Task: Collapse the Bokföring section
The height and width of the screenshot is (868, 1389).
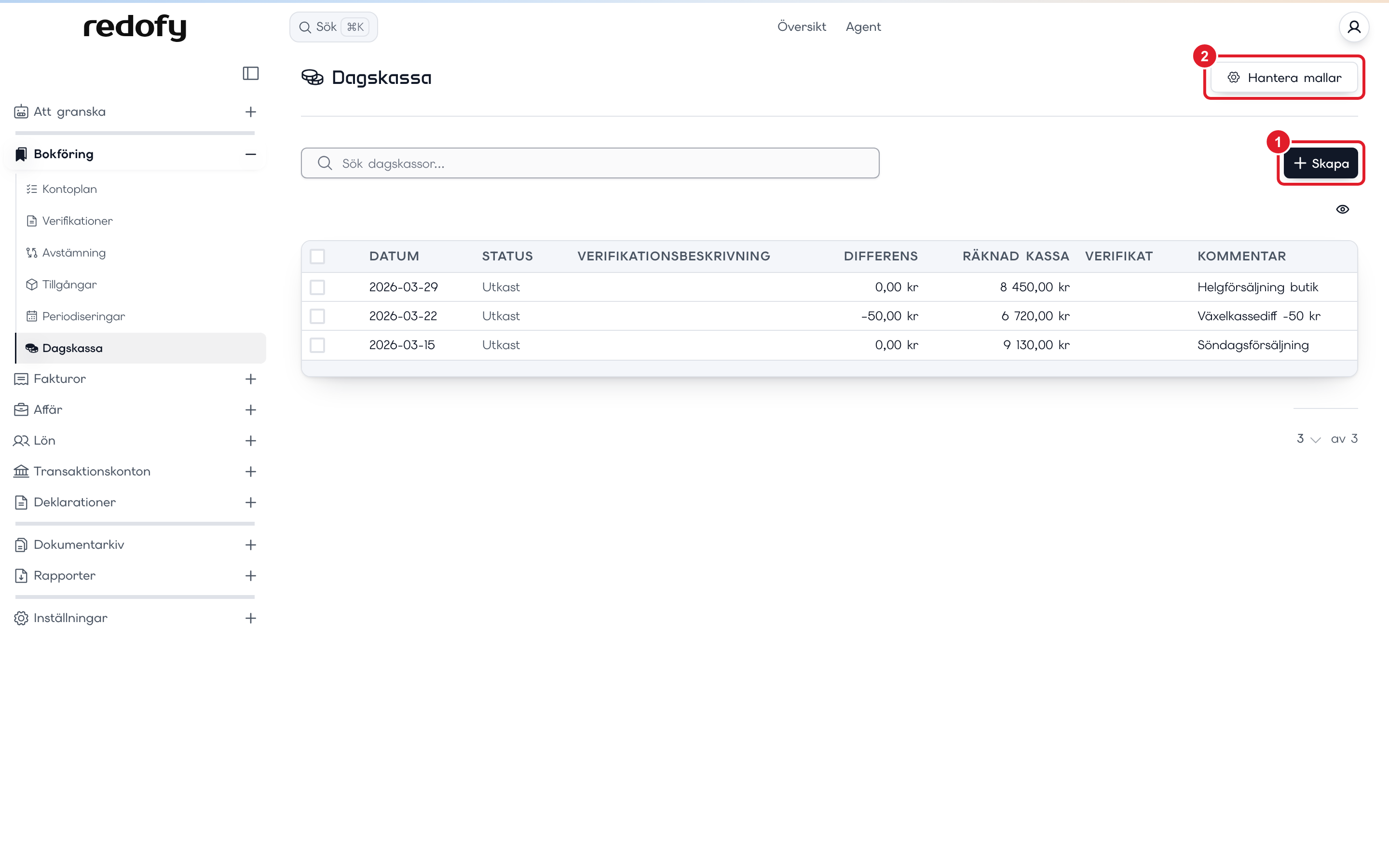Action: click(250, 154)
